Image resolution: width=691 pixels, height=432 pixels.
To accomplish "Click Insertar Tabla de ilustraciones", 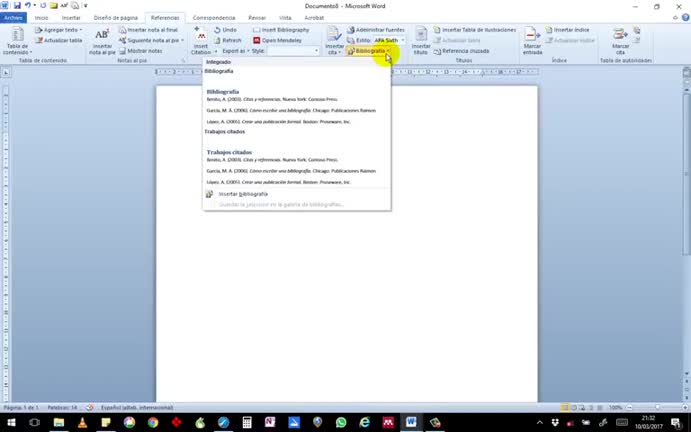I will pos(475,30).
